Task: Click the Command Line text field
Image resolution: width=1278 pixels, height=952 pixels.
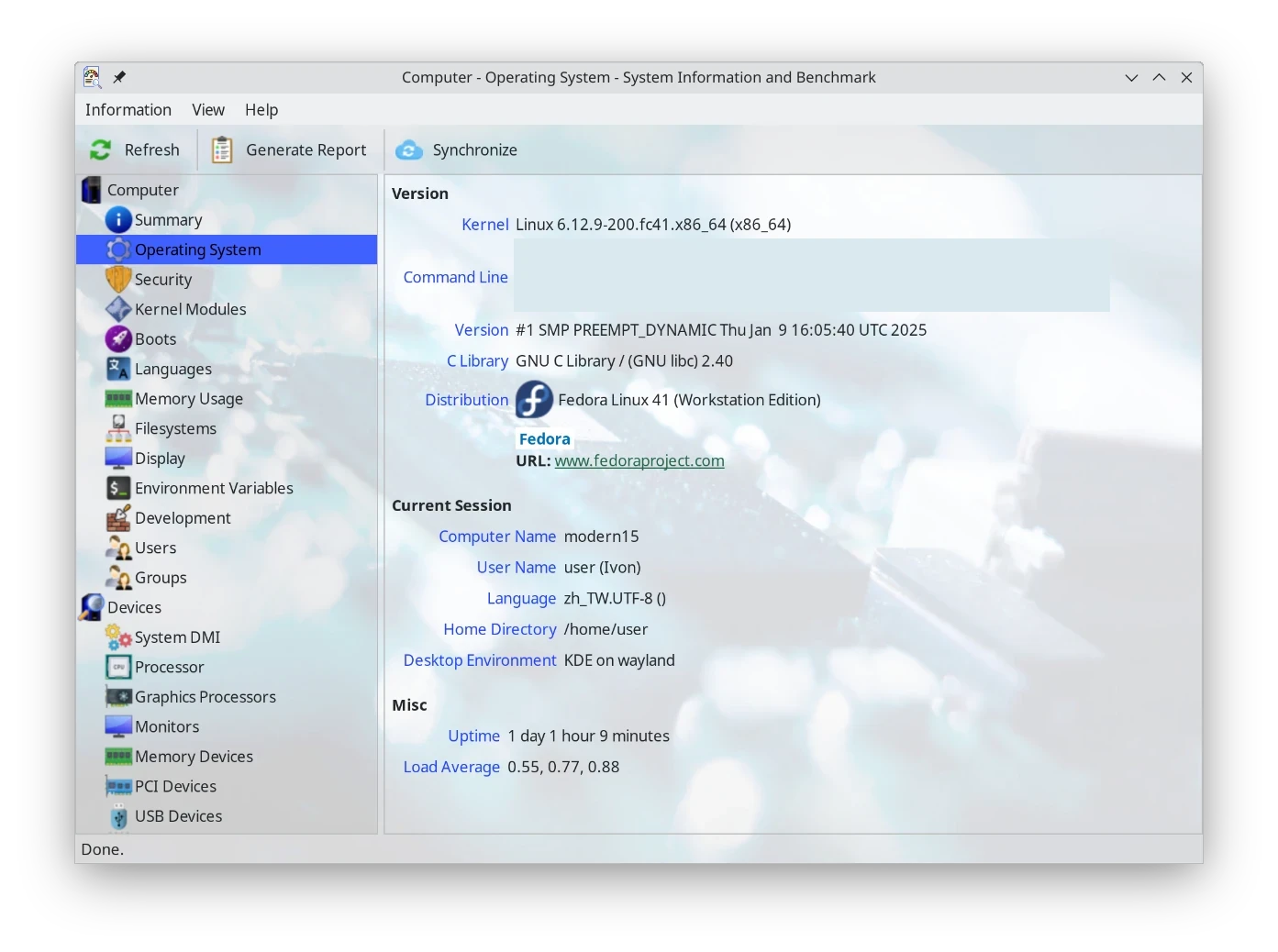Action: [811, 276]
